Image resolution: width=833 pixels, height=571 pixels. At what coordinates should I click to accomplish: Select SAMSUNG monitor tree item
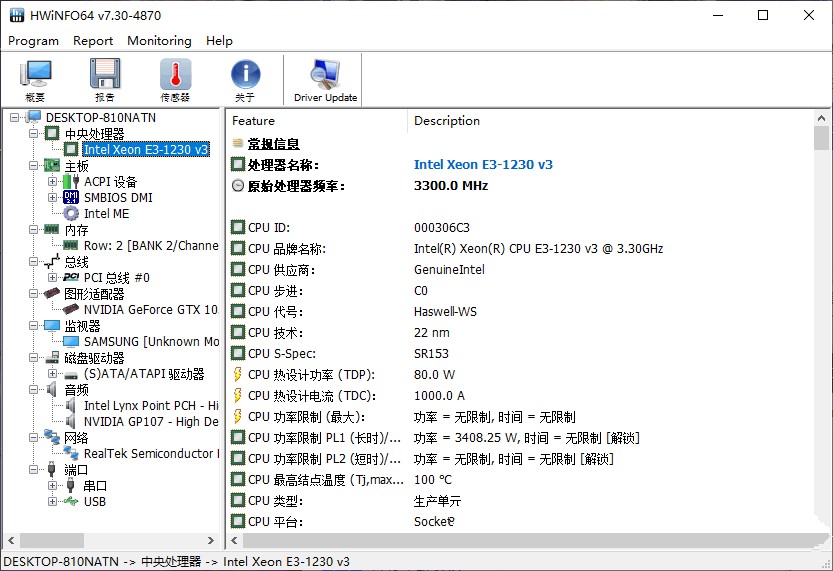[151, 342]
